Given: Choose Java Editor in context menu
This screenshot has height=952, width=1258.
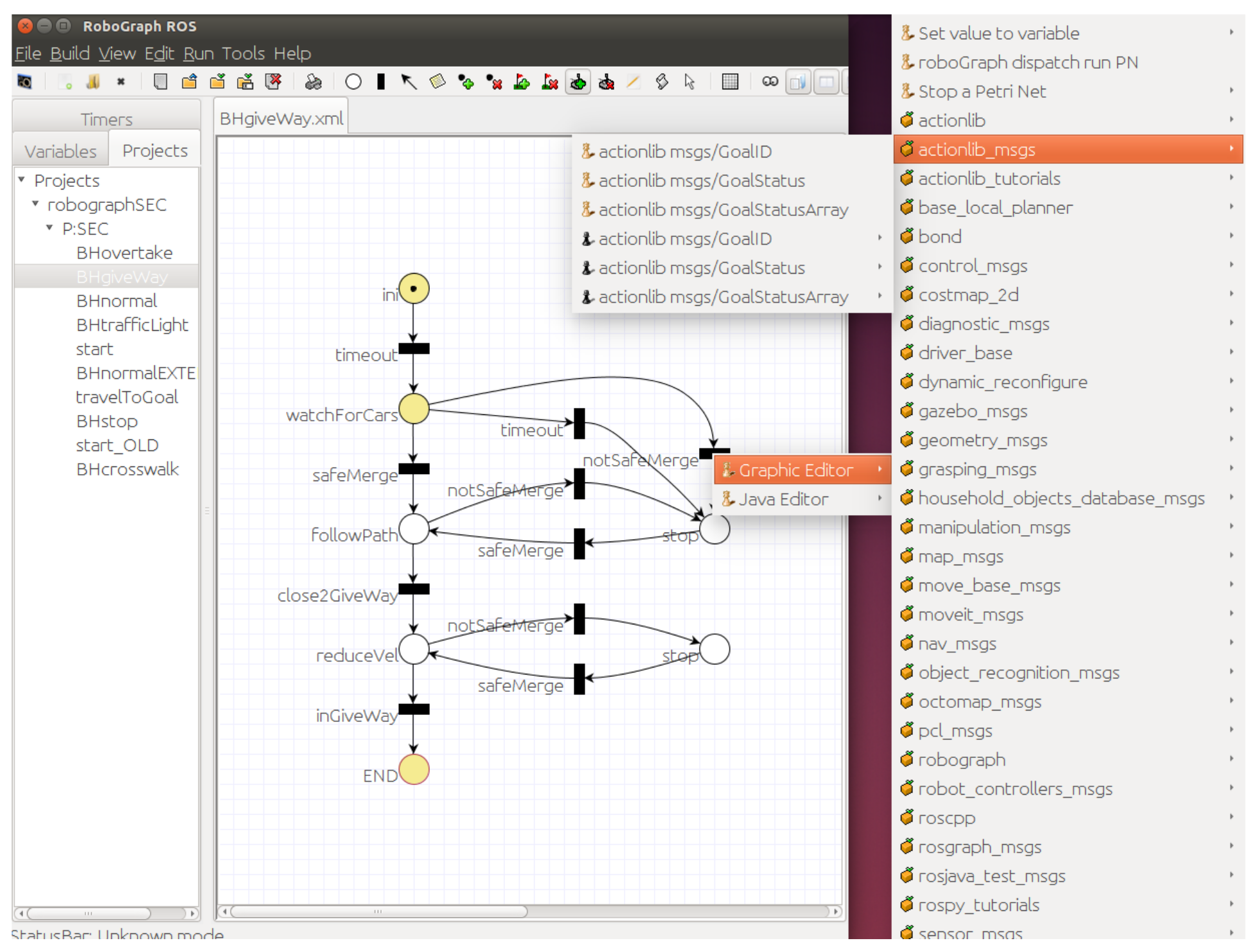Looking at the screenshot, I should coord(783,499).
